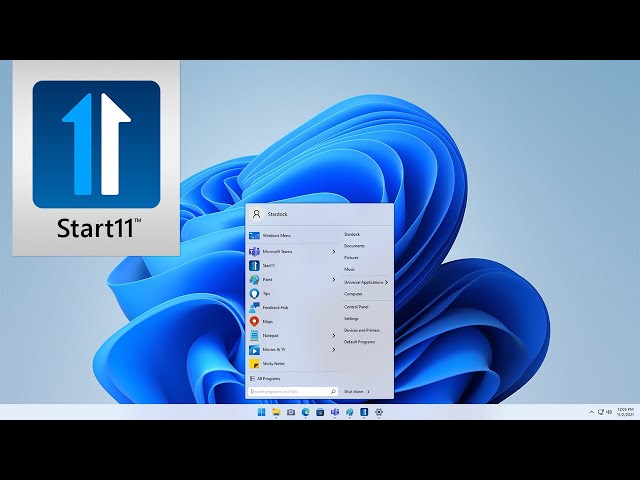Click the volume speaker icon in the tray
The height and width of the screenshot is (480, 640).
[x=609, y=412]
